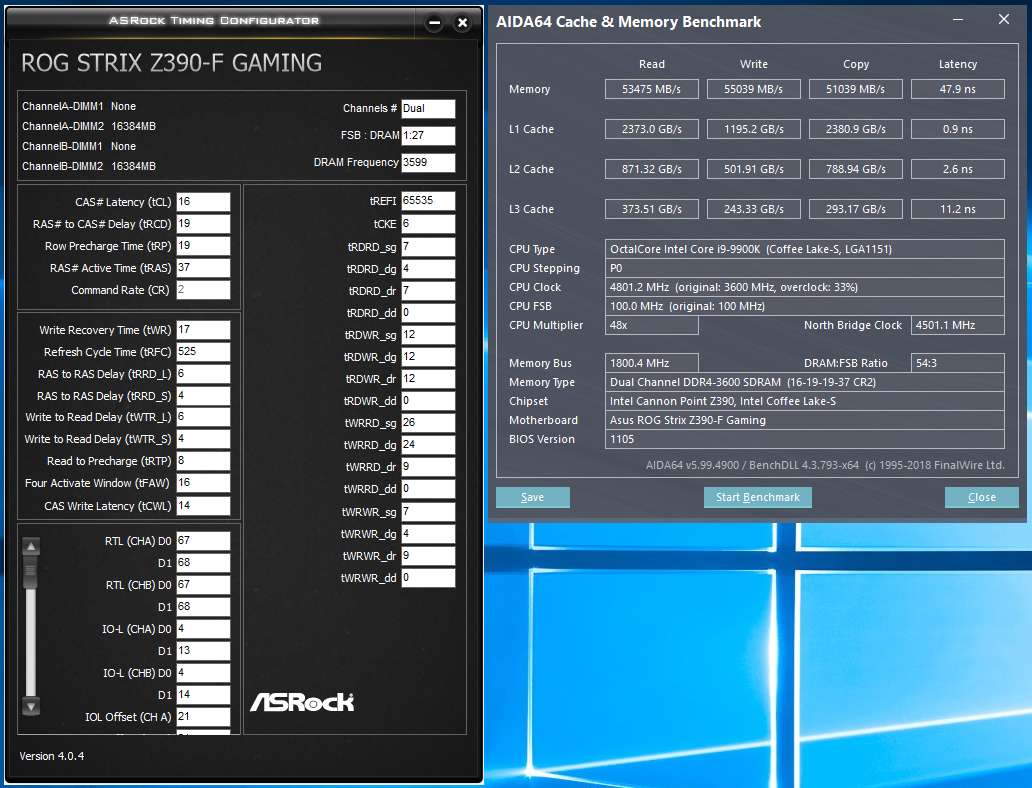Close AIDA64 window with the X icon
Screen dimensions: 1032x788
point(1004,19)
